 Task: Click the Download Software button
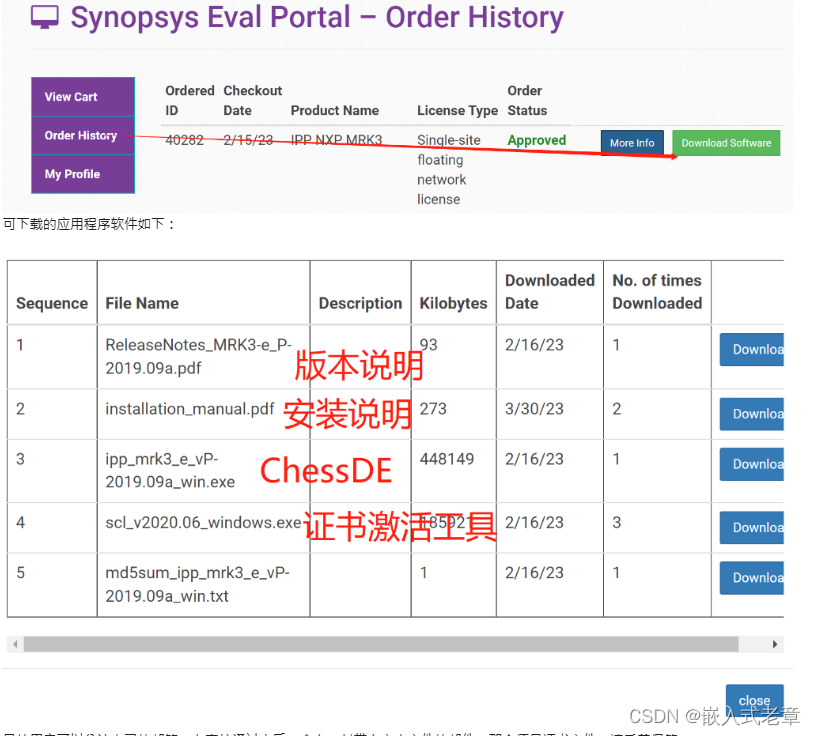pyautogui.click(x=726, y=143)
